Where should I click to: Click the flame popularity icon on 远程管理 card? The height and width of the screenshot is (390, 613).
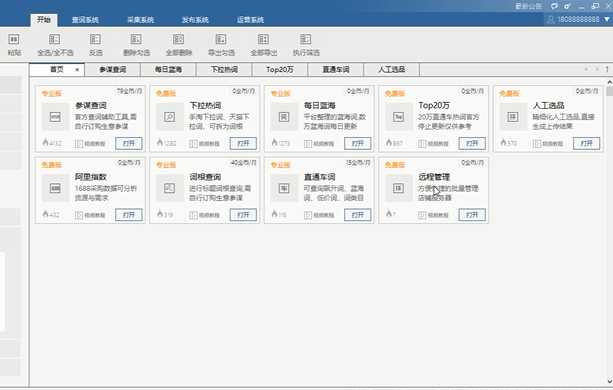[389, 214]
